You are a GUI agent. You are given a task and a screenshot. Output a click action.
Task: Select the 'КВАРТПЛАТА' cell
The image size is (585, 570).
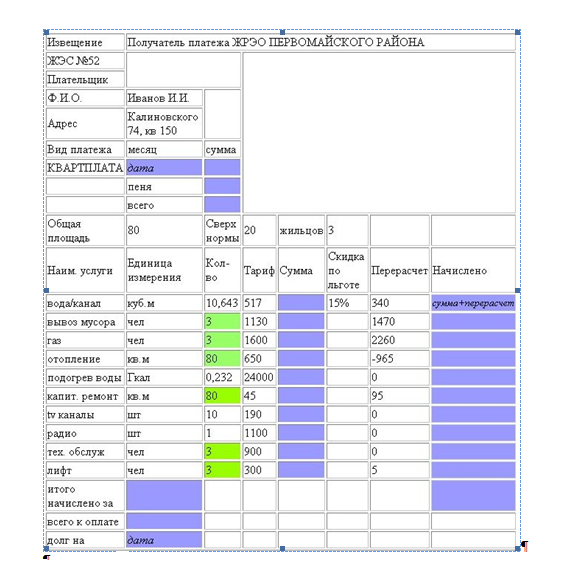[x=85, y=167]
